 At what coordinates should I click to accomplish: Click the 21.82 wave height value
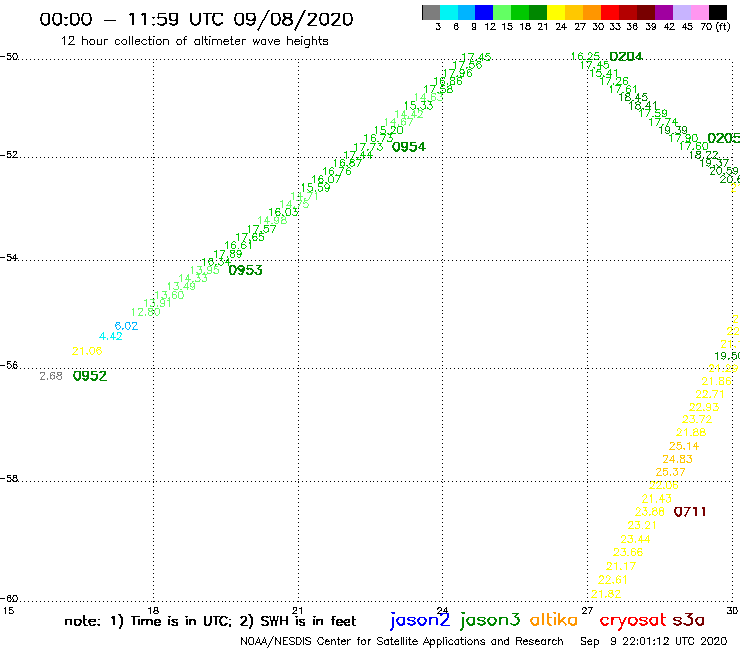pos(606,594)
